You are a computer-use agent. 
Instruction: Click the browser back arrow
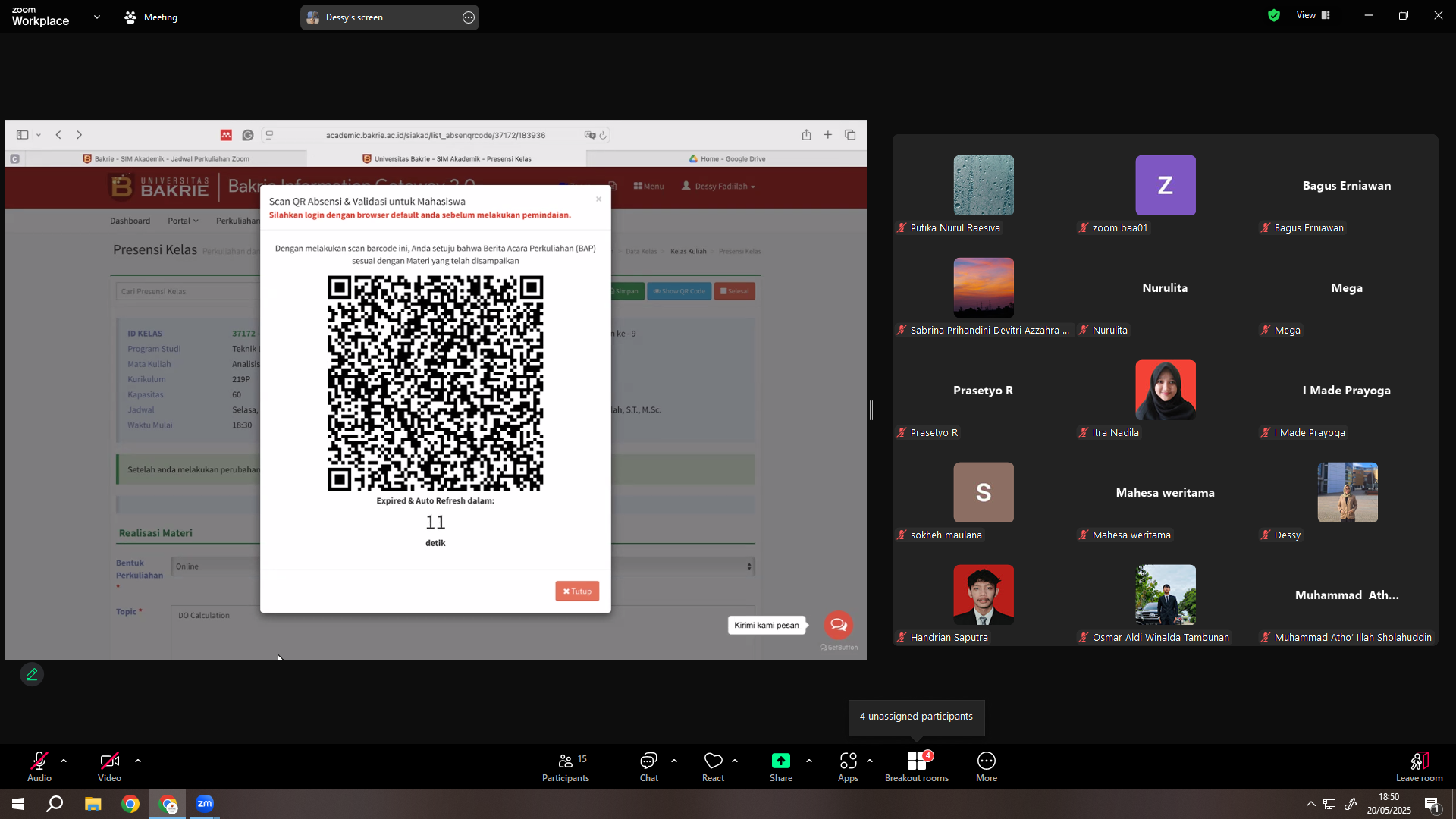pos(58,135)
